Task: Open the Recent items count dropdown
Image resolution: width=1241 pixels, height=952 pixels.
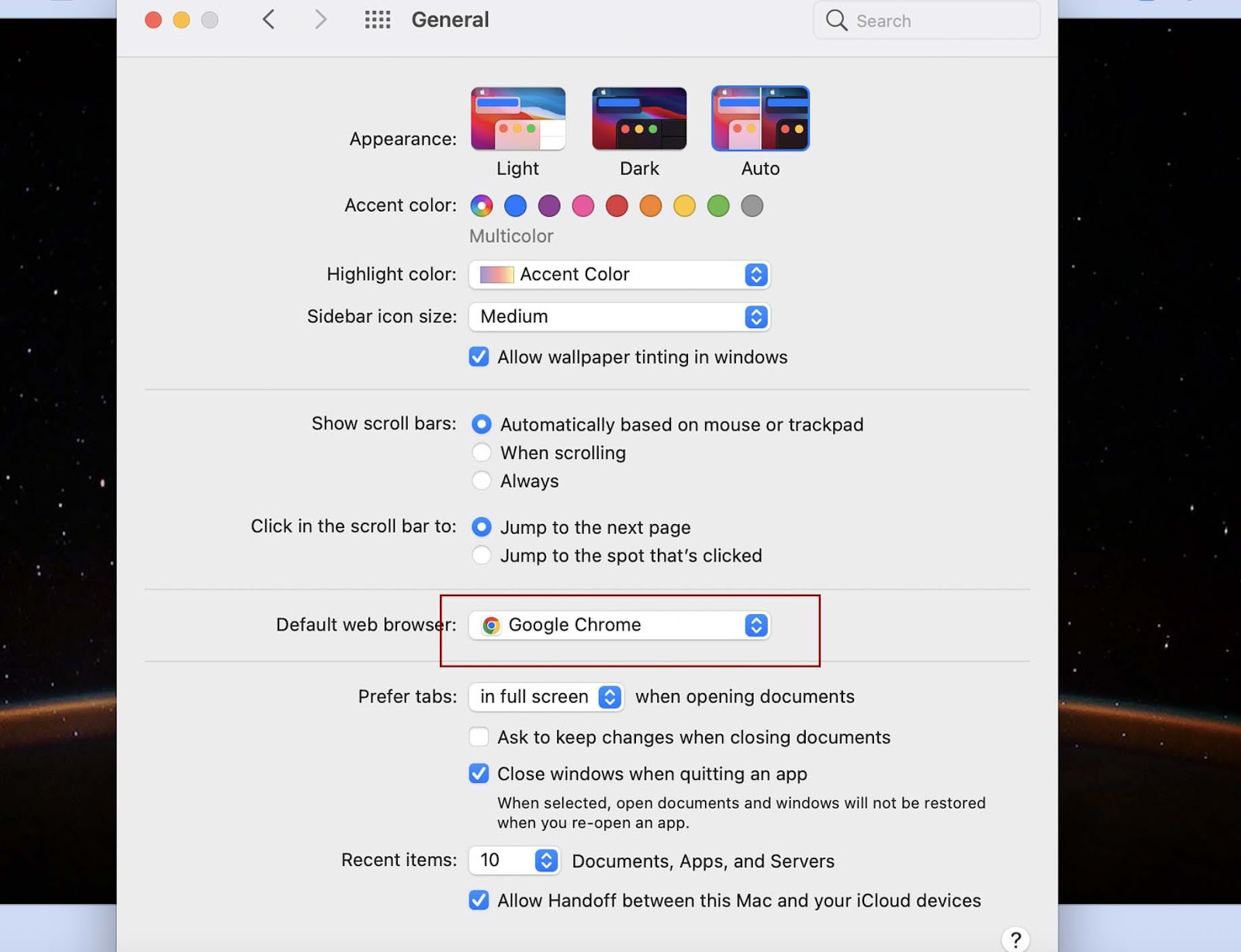Action: tap(514, 861)
